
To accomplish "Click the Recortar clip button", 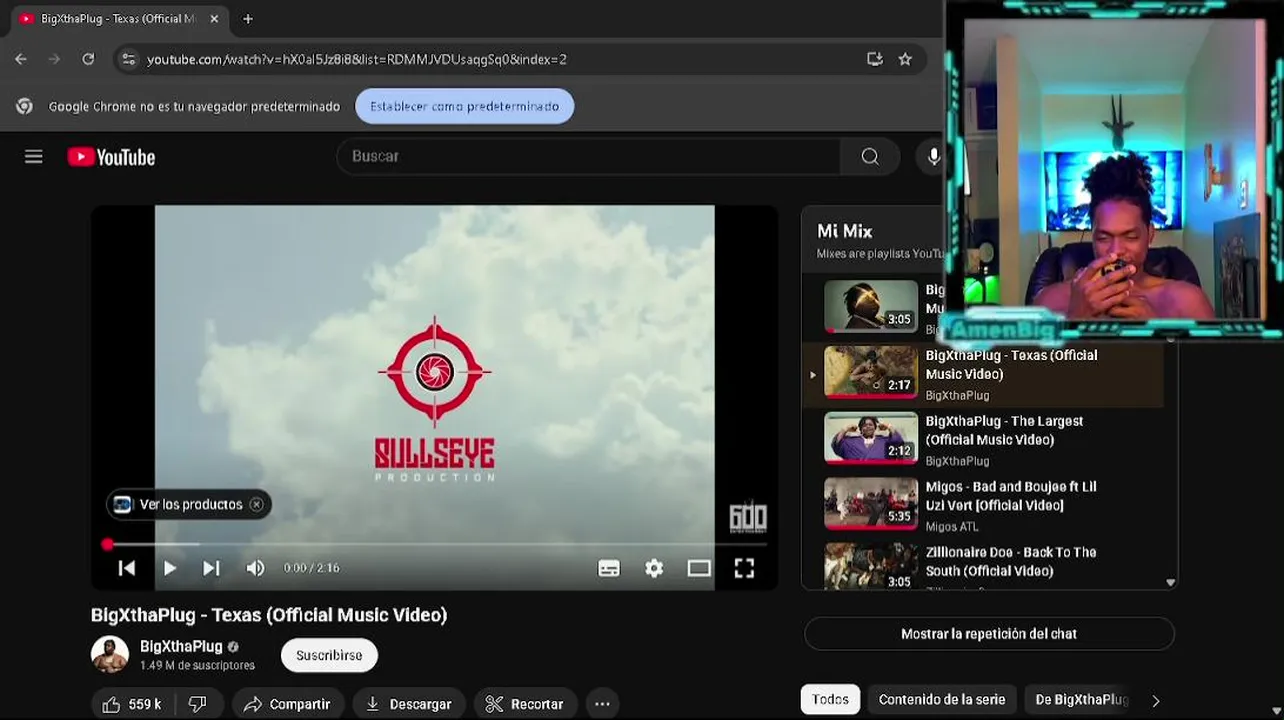I will click(525, 704).
